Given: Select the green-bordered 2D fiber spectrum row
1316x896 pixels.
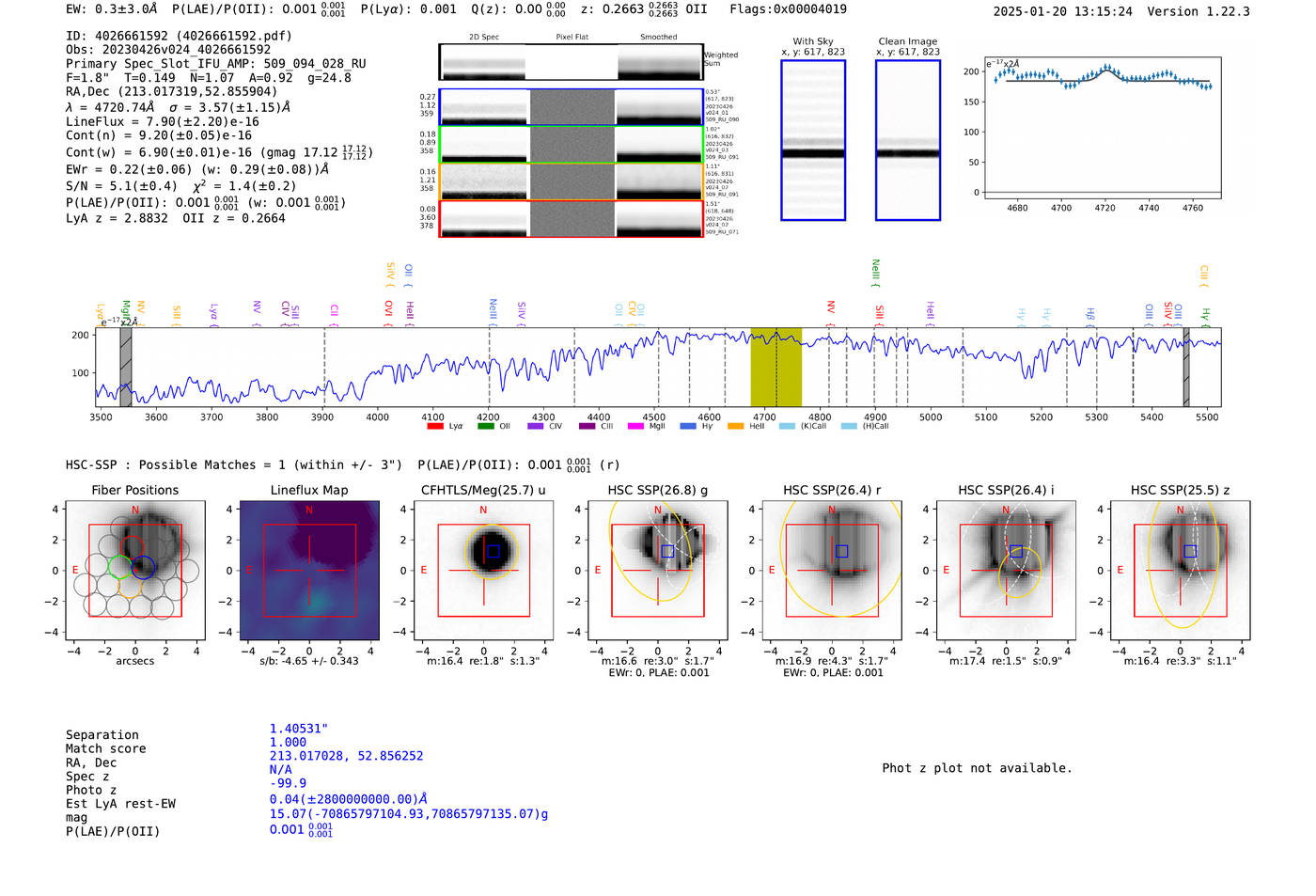Looking at the screenshot, I should point(572,144).
